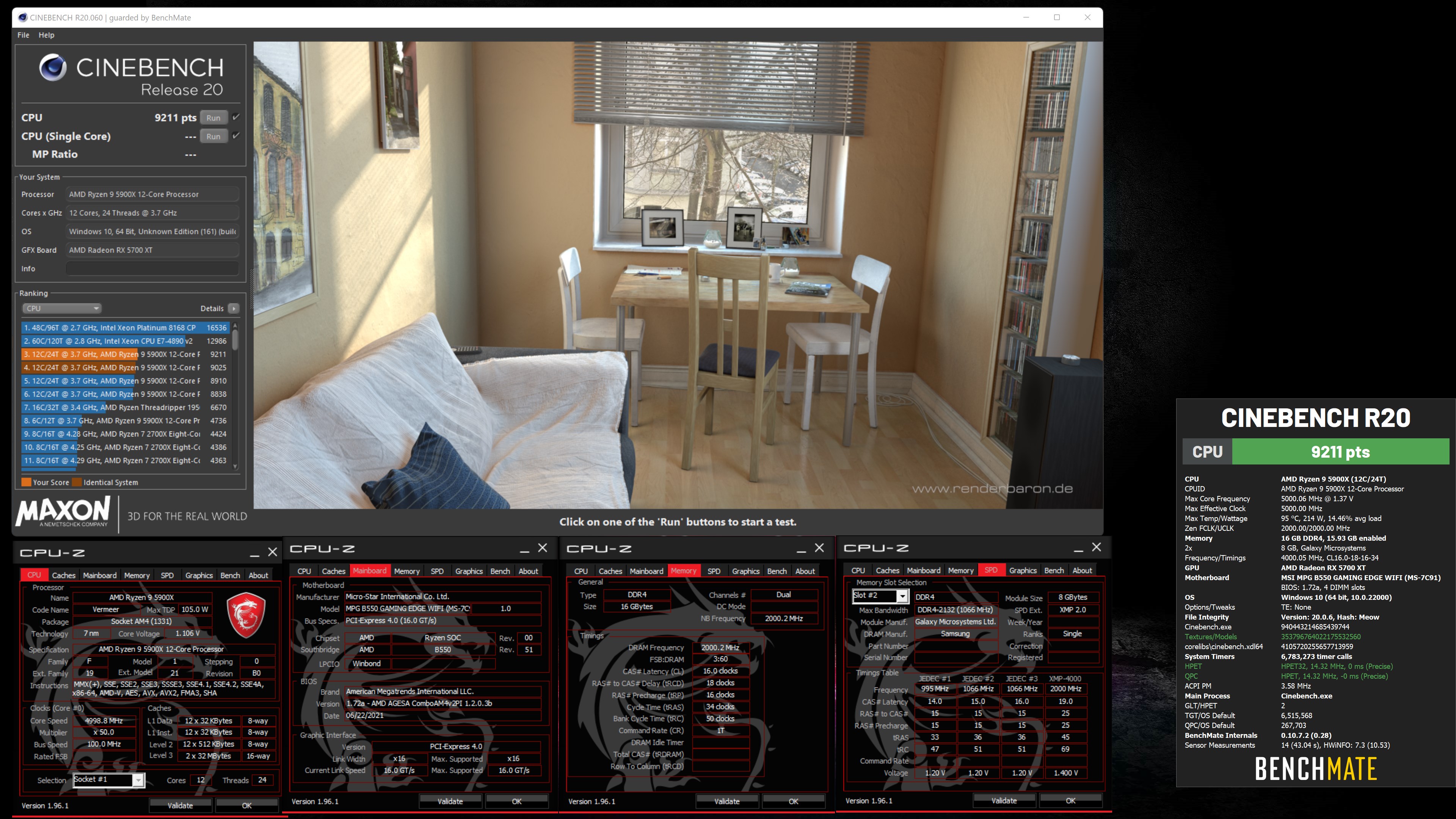Click Validate in CPU-Z Memory window
Image resolution: width=1456 pixels, height=819 pixels.
click(727, 802)
